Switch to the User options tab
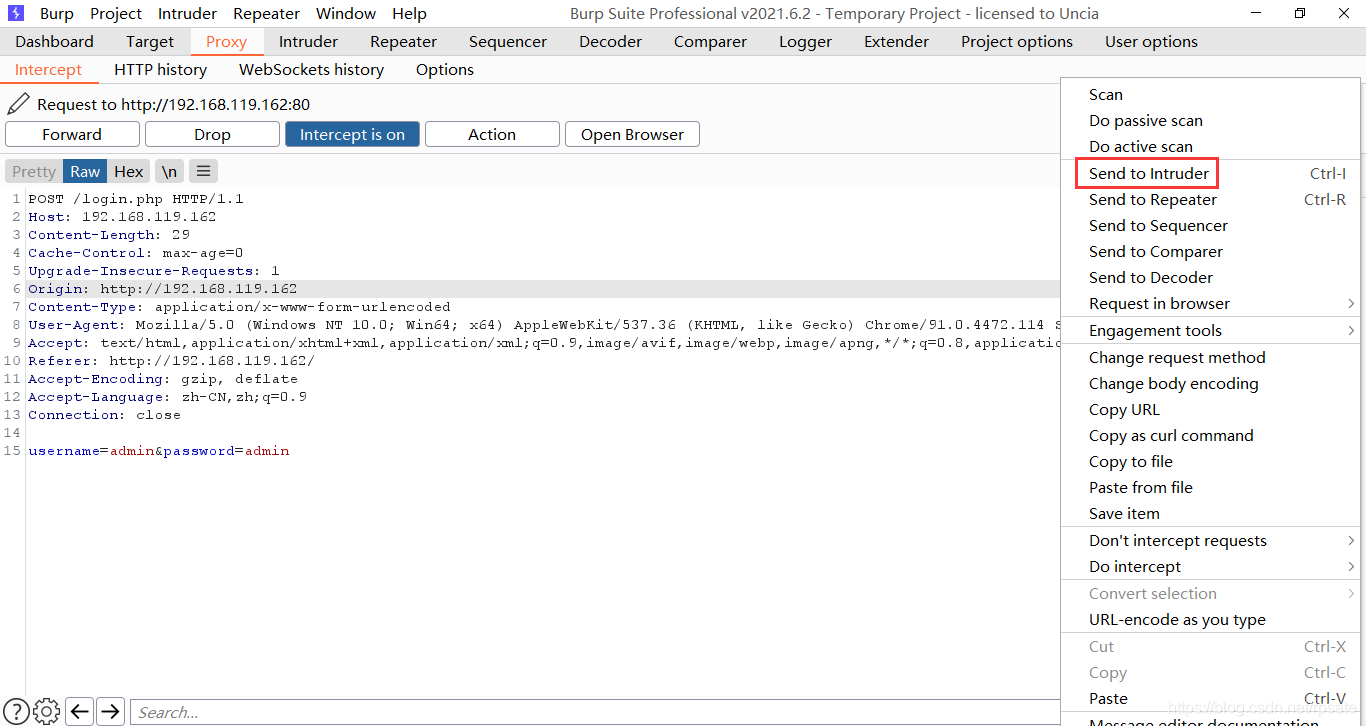 (x=1151, y=41)
